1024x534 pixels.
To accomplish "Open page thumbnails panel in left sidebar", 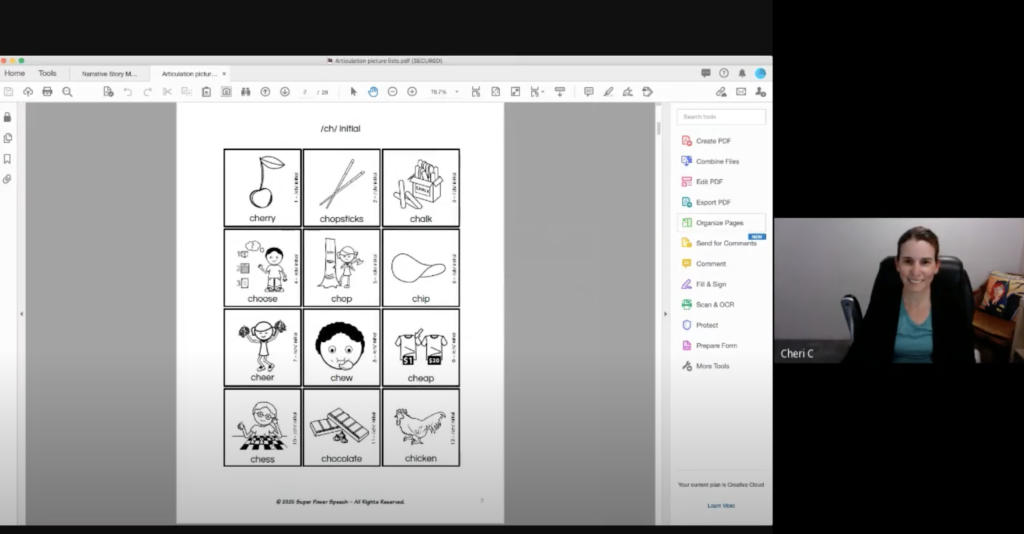I will [x=8, y=138].
